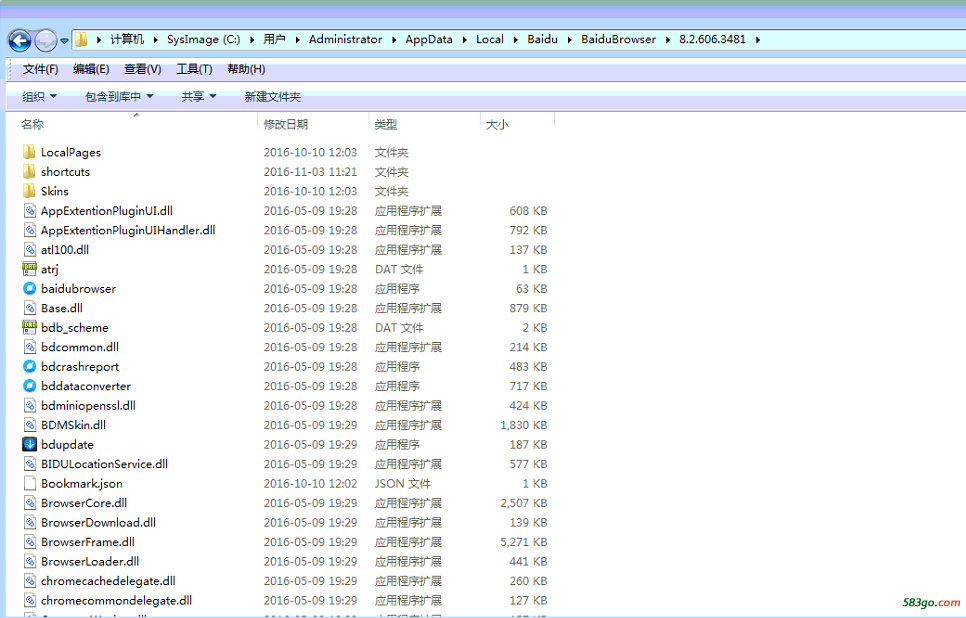Expand the arrow after 计算机 in path
The image size is (966, 618).
(155, 40)
